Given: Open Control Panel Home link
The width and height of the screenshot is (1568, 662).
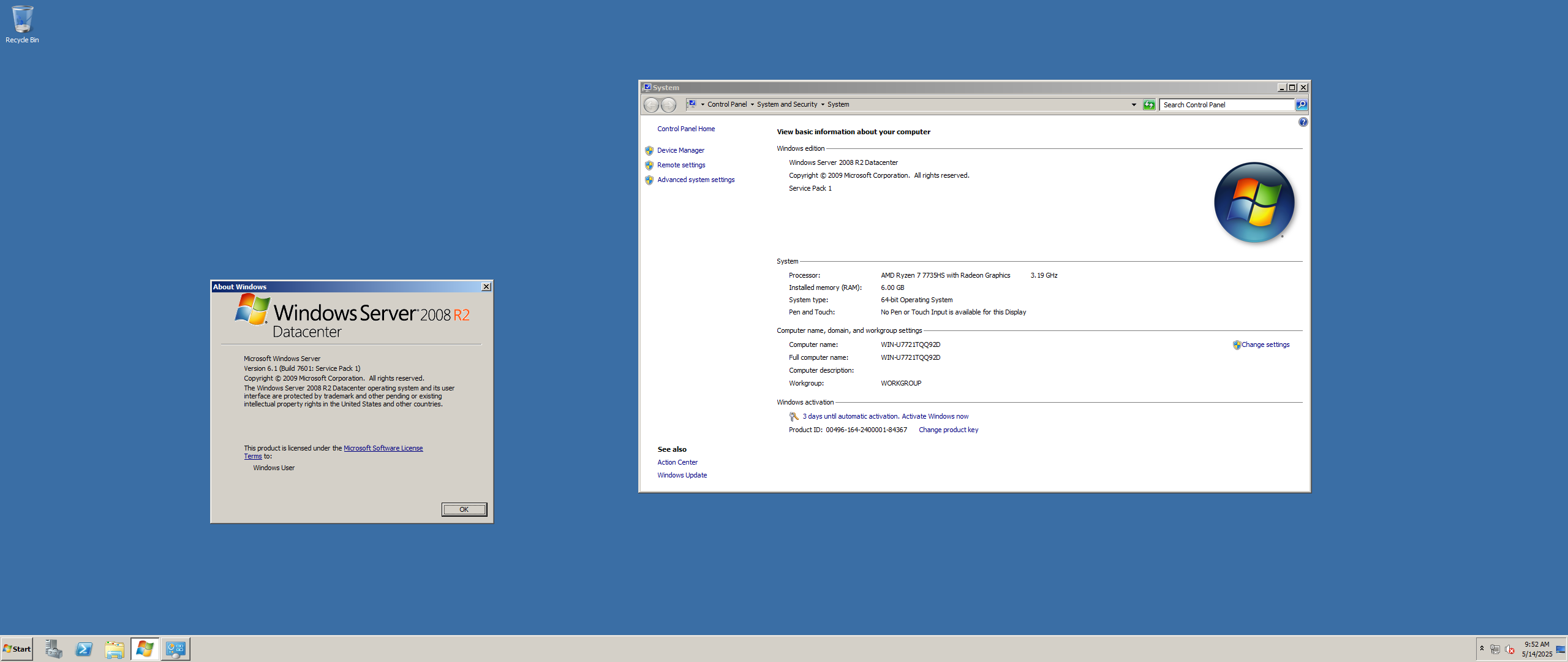Looking at the screenshot, I should pyautogui.click(x=686, y=129).
